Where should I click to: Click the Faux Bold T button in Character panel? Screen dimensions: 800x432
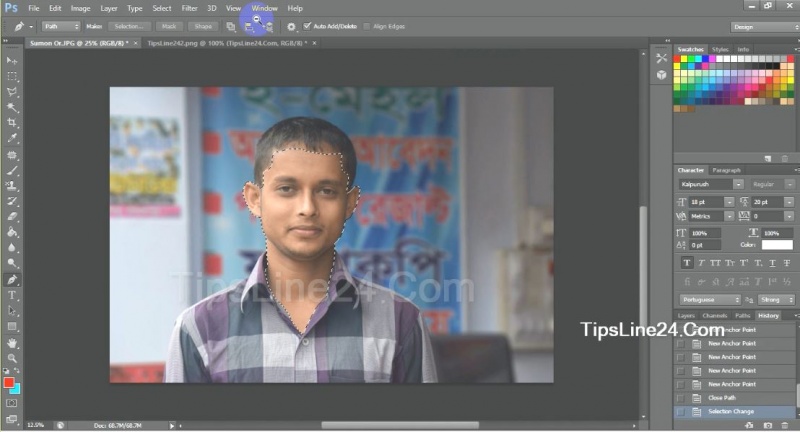[688, 263]
